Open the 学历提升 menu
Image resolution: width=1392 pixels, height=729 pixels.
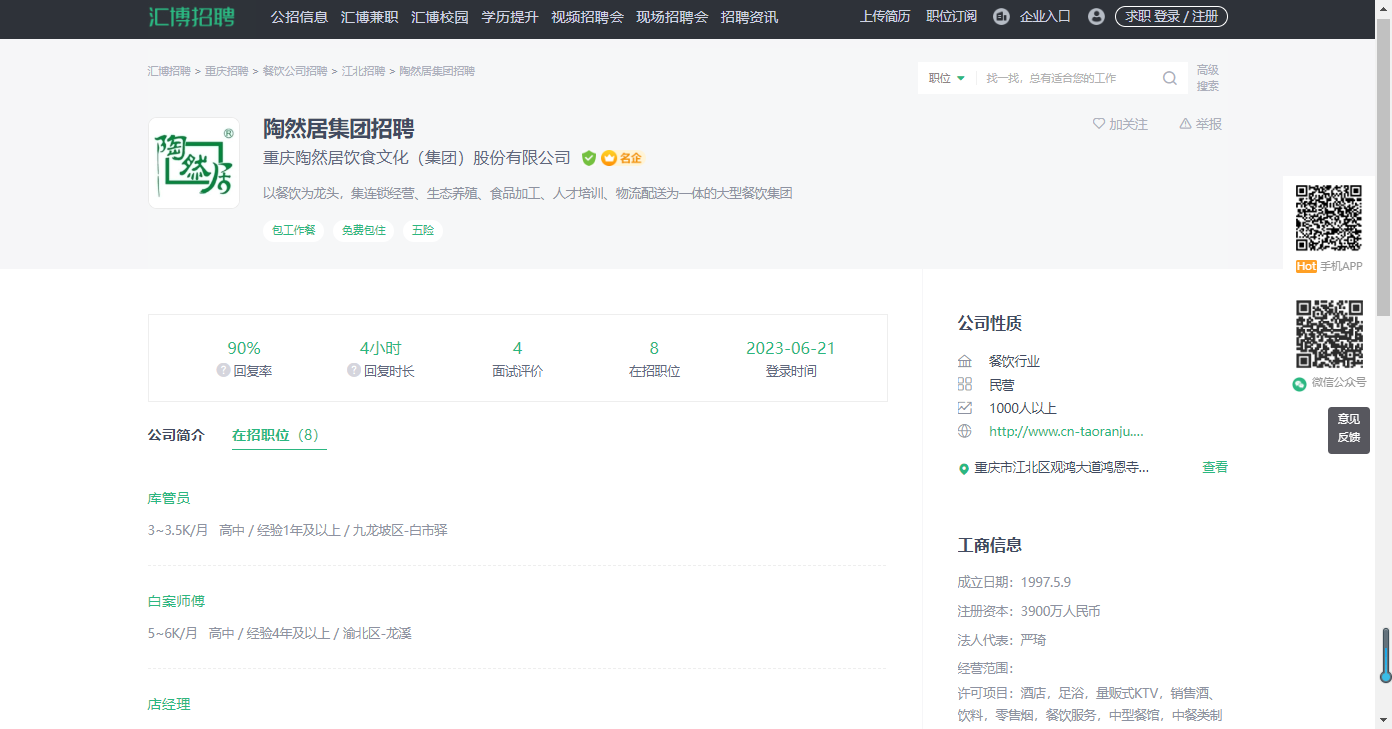point(509,17)
